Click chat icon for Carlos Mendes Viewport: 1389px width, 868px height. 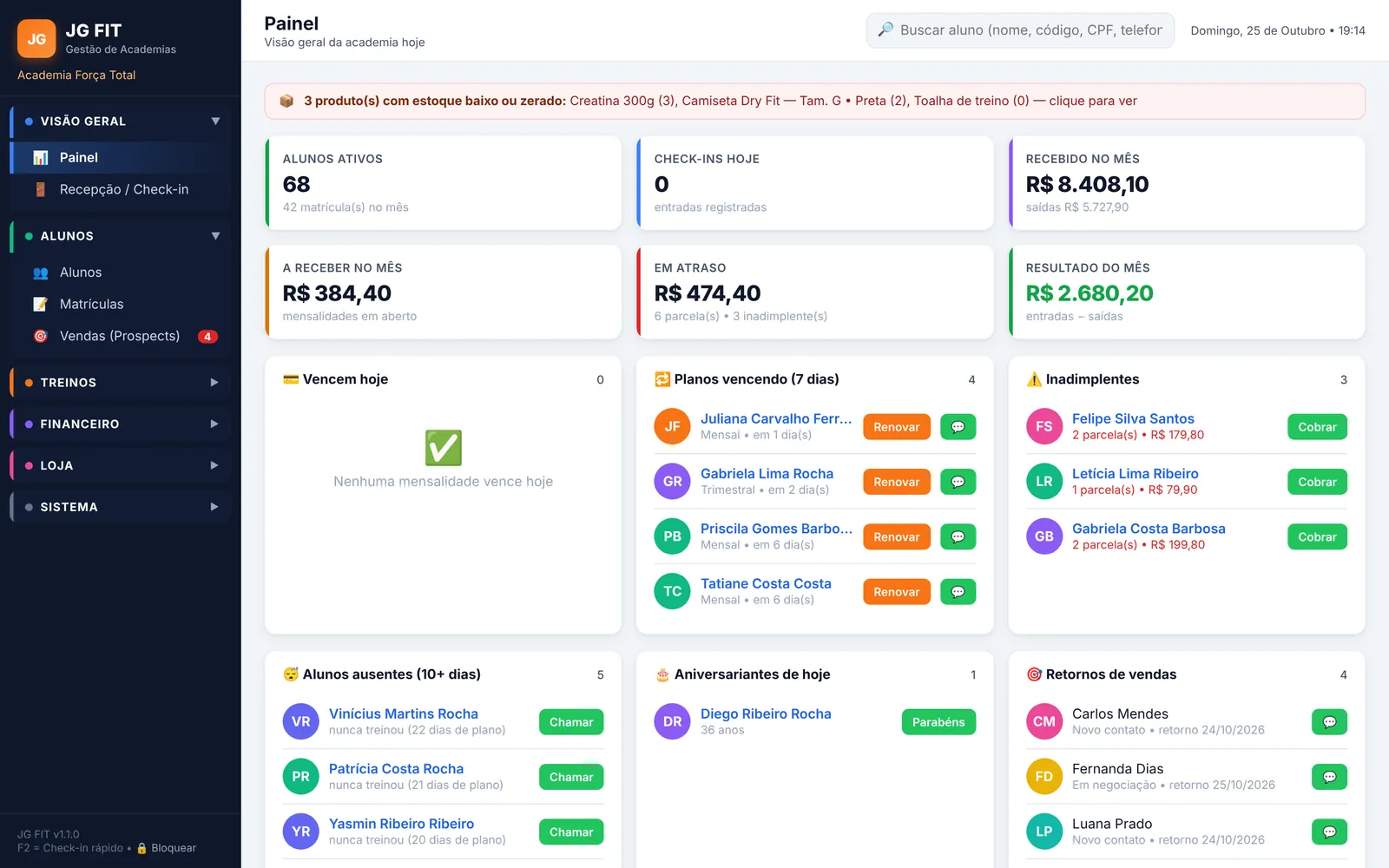(x=1329, y=722)
